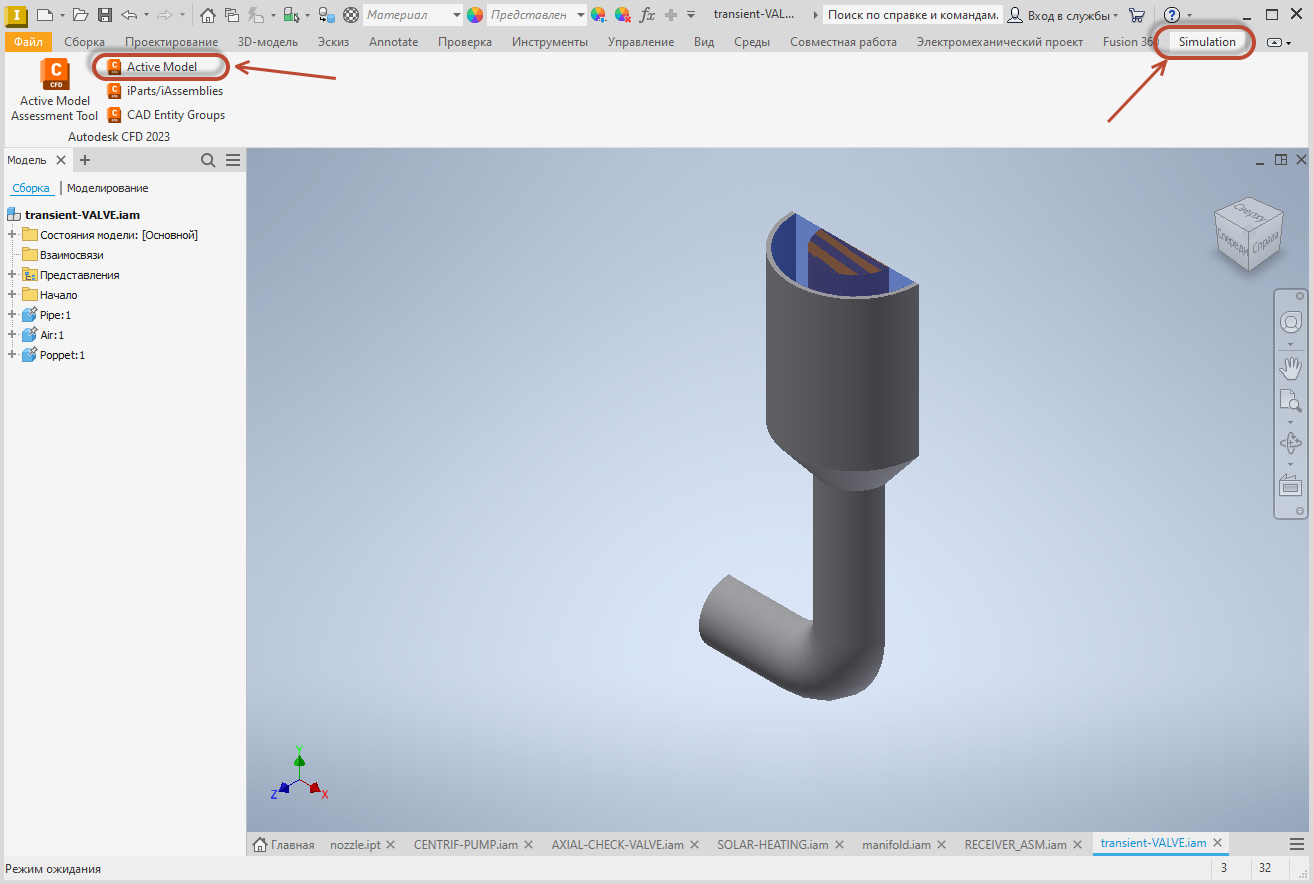Switch to the CENTRIF-PUMP.iam document tab
This screenshot has height=884, width=1313.
pos(466,844)
